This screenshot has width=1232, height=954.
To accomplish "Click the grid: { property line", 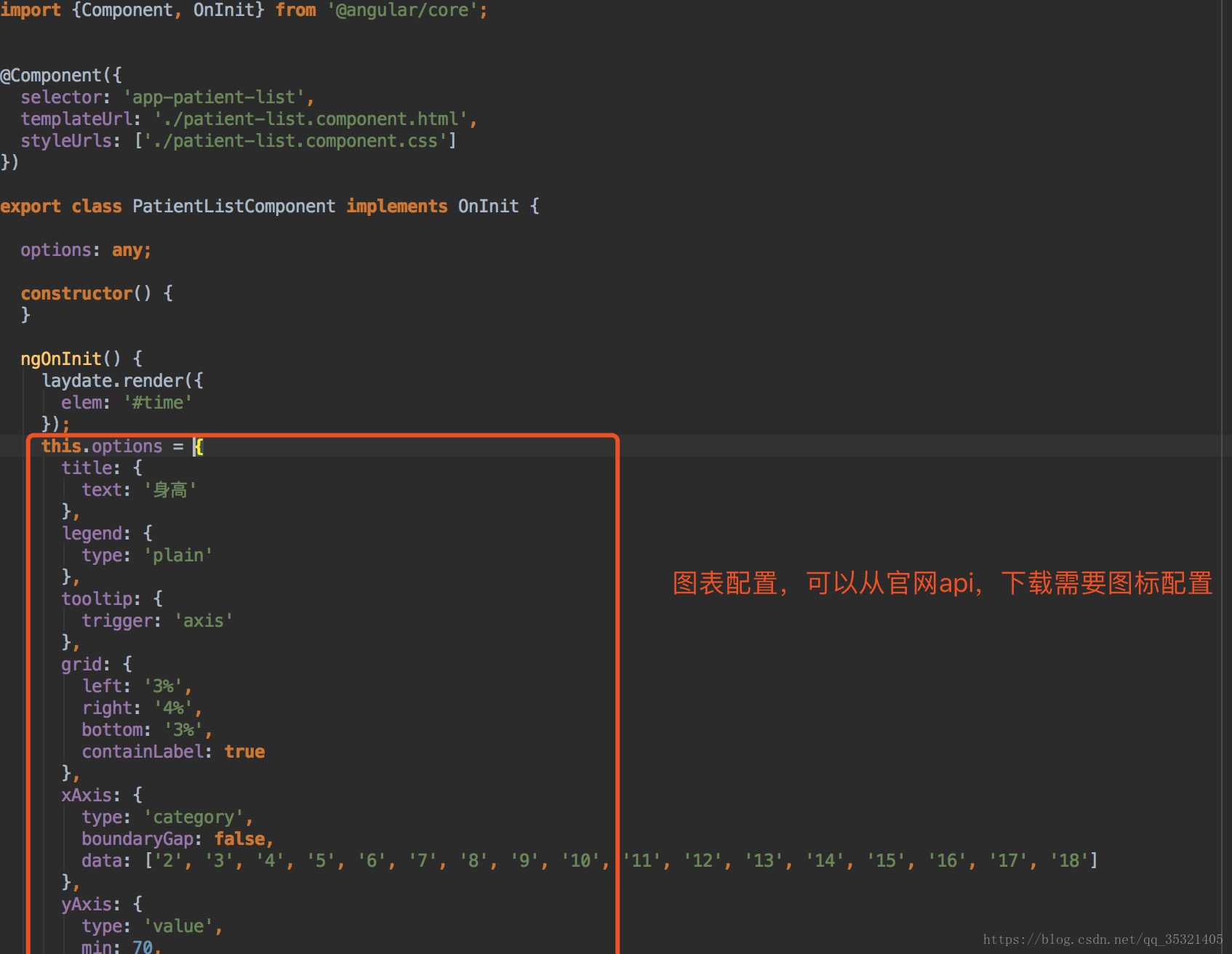I will click(97, 665).
